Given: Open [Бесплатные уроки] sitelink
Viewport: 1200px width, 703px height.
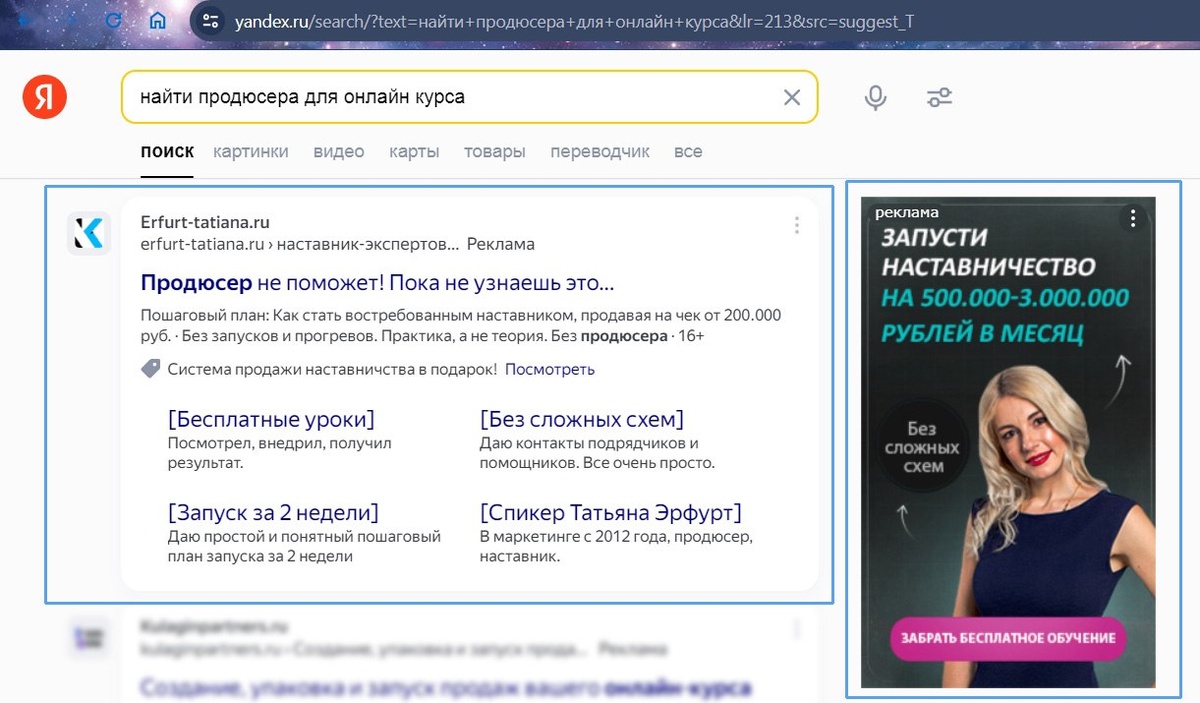Looking at the screenshot, I should pos(271,419).
